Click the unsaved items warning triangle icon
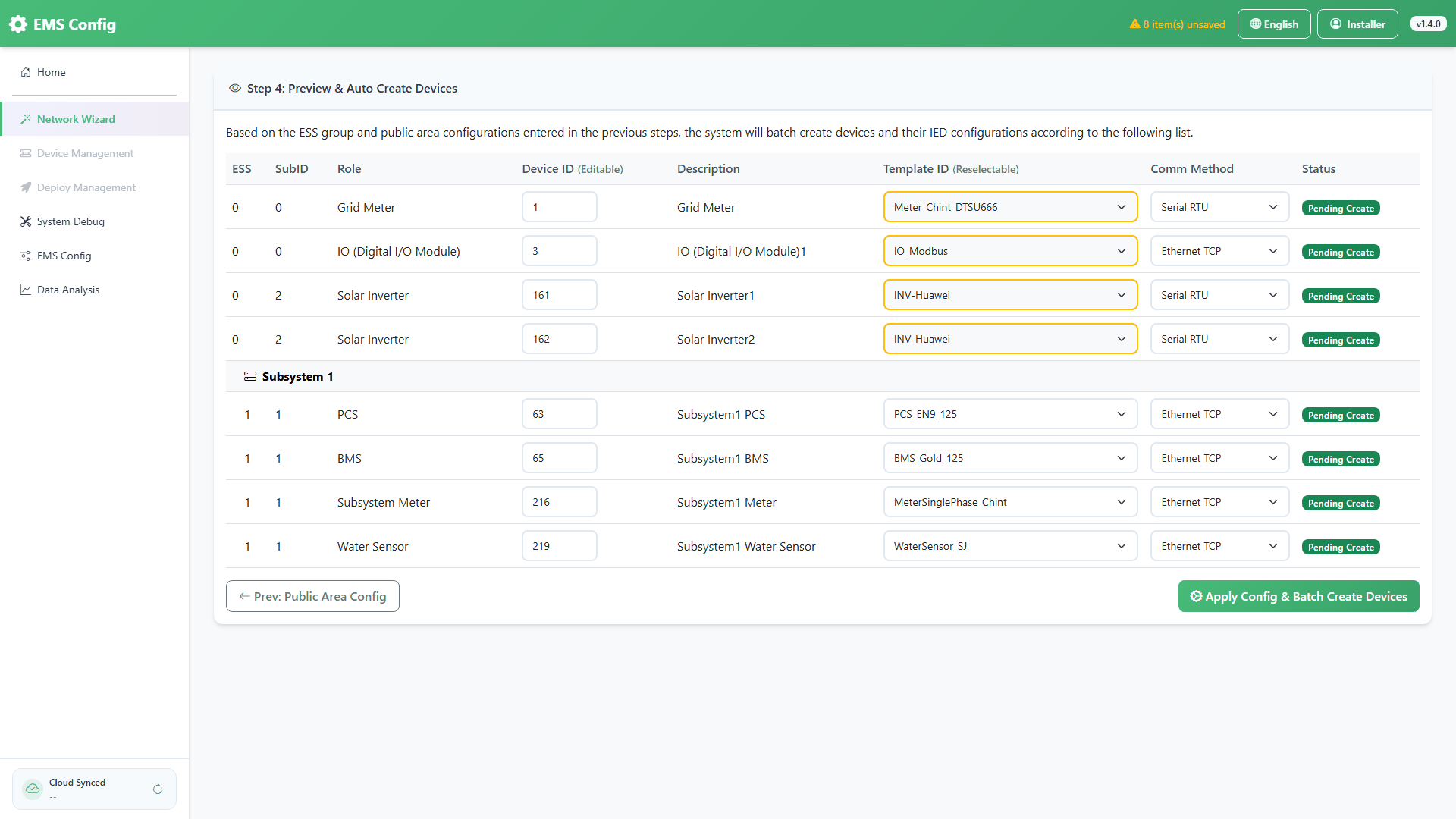1456x819 pixels. tap(1135, 24)
